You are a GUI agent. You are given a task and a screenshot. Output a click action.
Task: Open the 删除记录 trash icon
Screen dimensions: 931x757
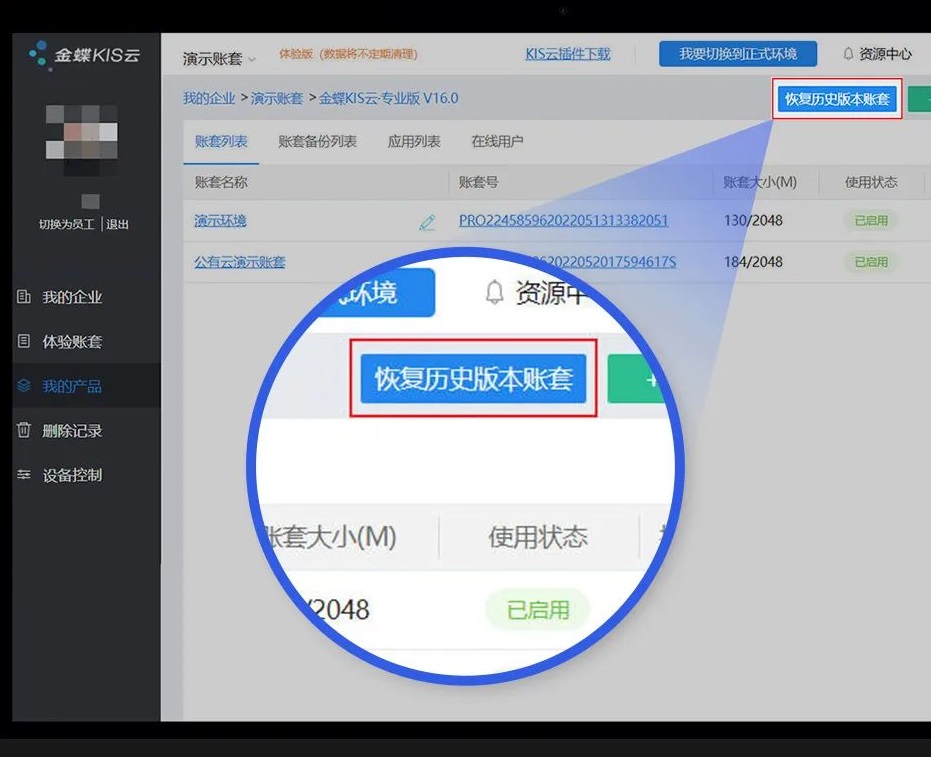tap(24, 430)
